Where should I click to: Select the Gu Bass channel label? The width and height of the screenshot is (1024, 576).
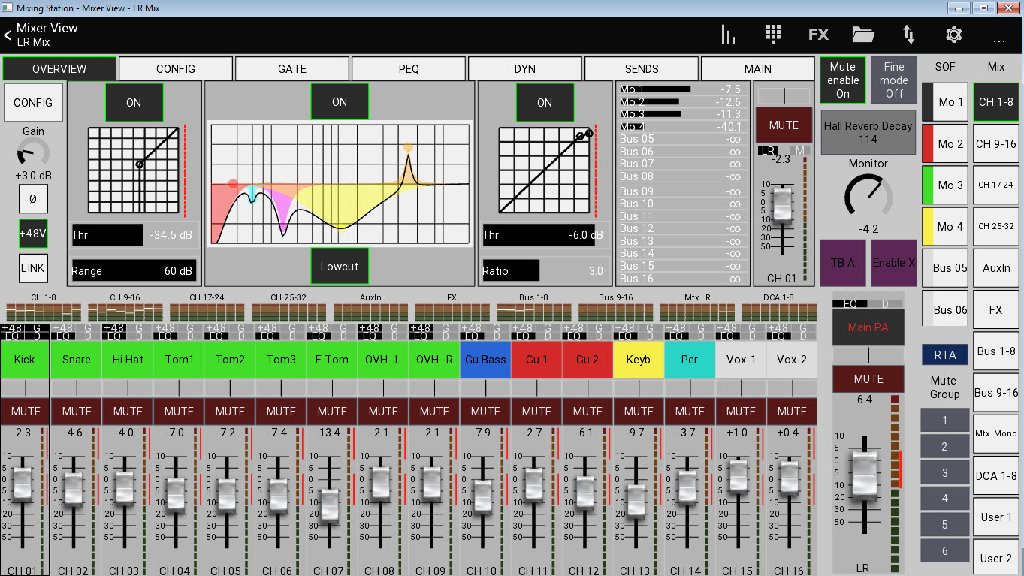(485, 359)
